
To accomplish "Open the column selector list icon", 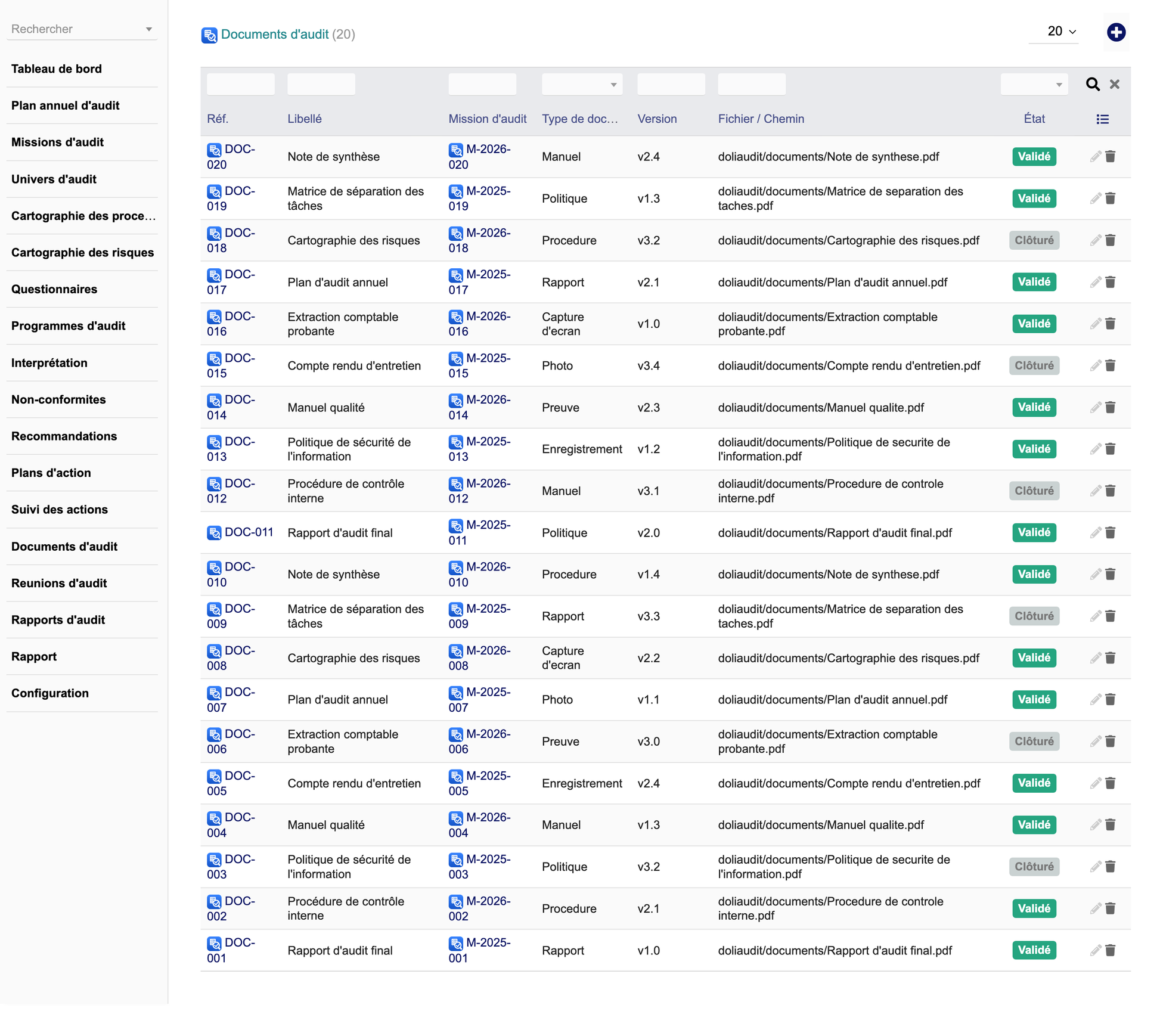I will coord(1102,119).
